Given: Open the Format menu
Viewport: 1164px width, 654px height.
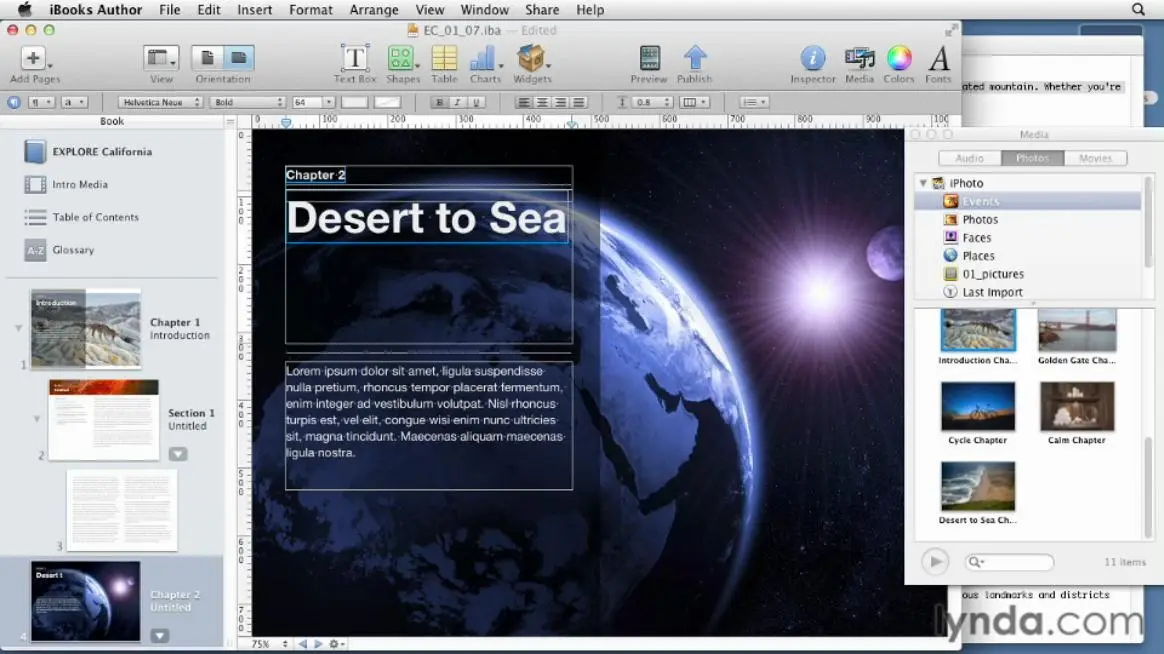Looking at the screenshot, I should click(x=310, y=10).
